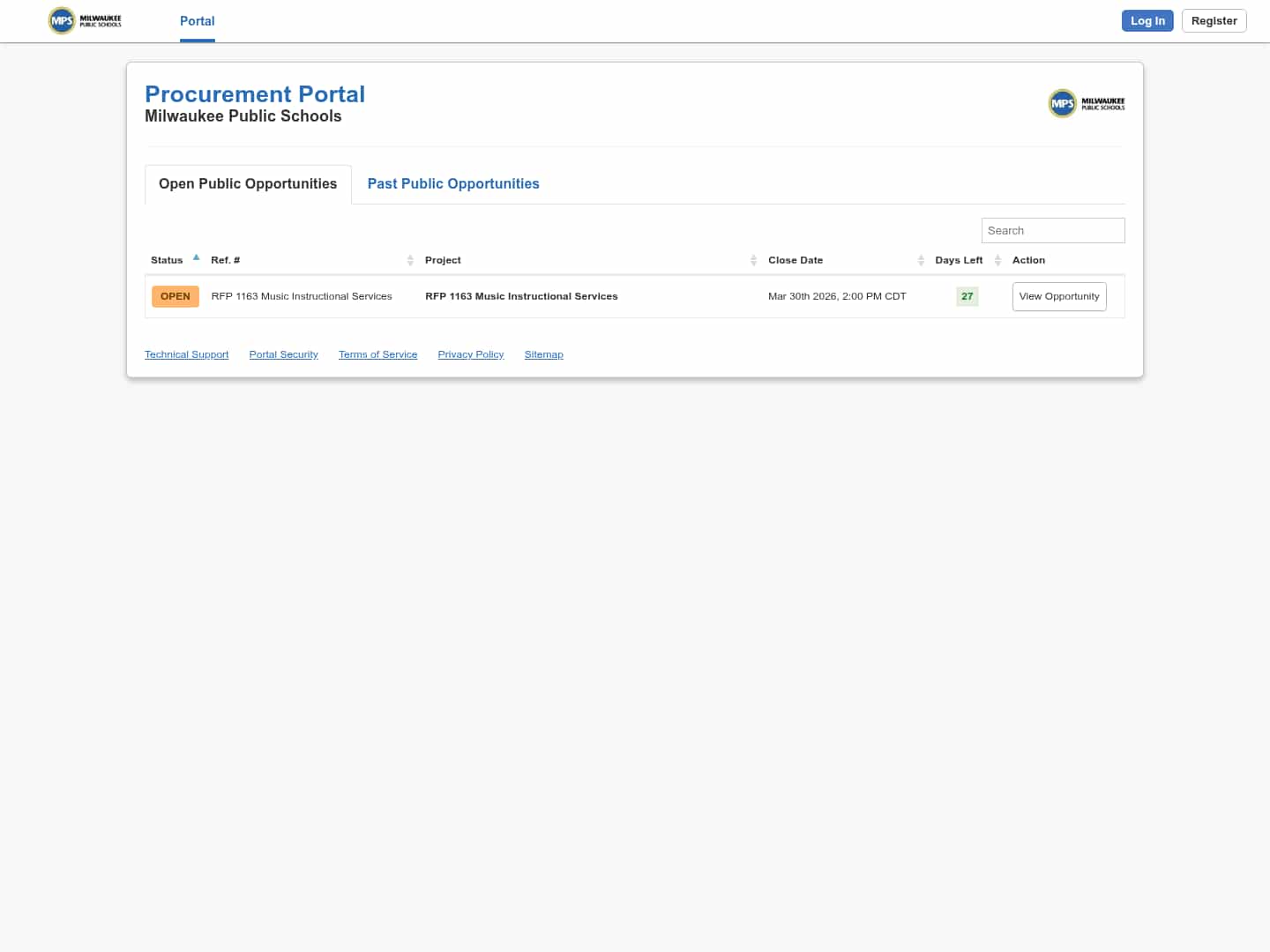Click the sort icon on the Close Date column

tap(921, 260)
